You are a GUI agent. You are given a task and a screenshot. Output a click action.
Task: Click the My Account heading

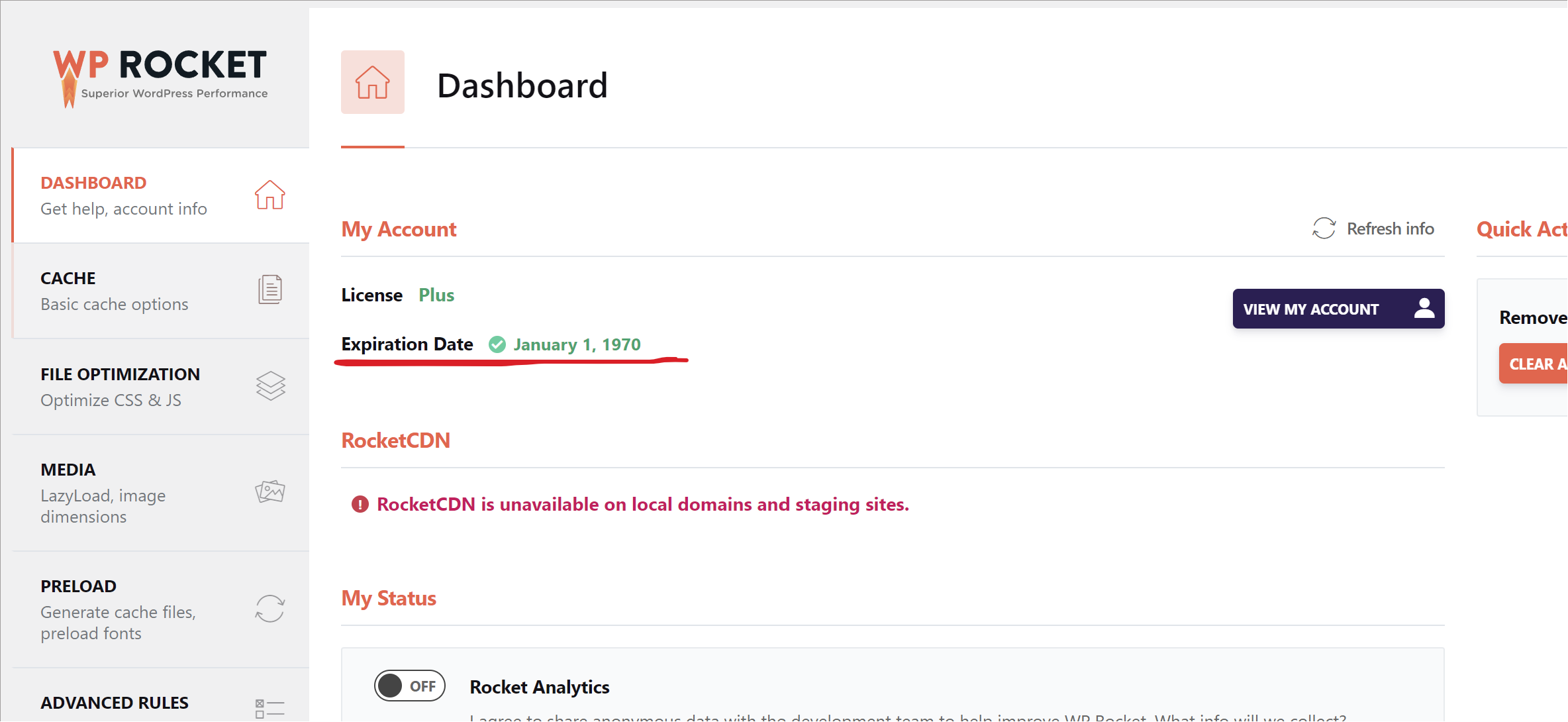(x=399, y=229)
